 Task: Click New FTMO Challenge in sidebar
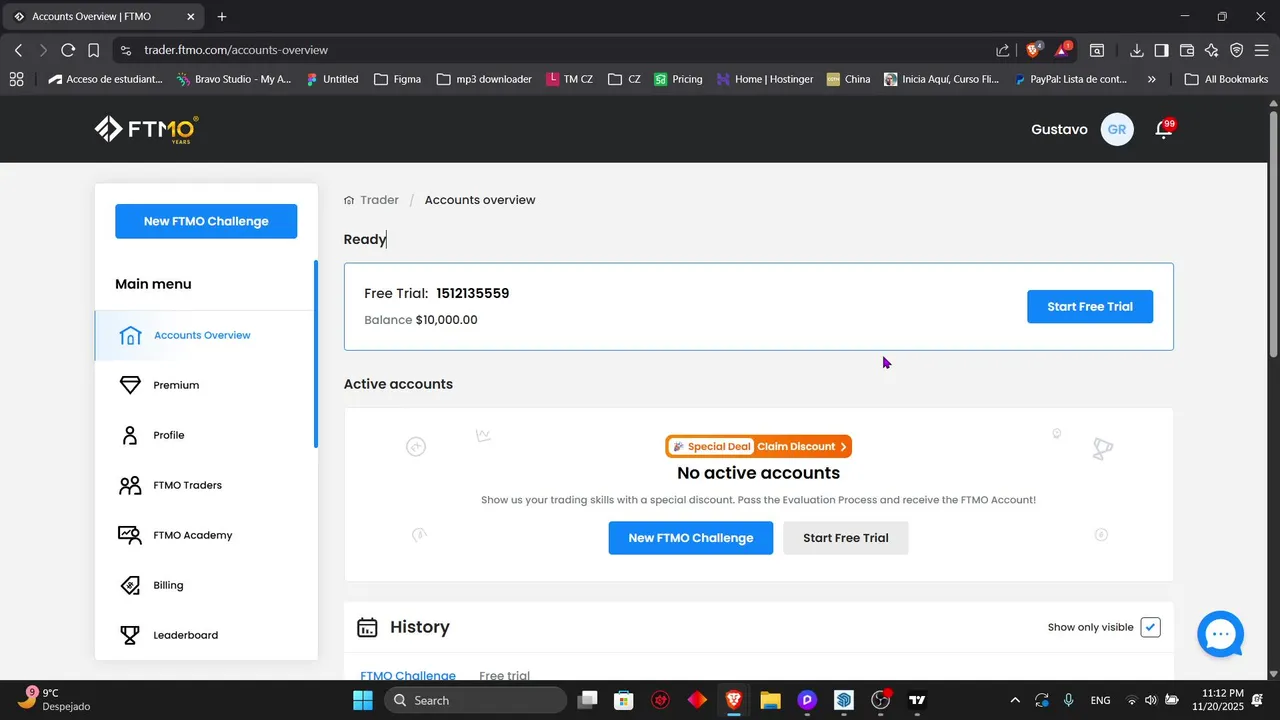[206, 221]
